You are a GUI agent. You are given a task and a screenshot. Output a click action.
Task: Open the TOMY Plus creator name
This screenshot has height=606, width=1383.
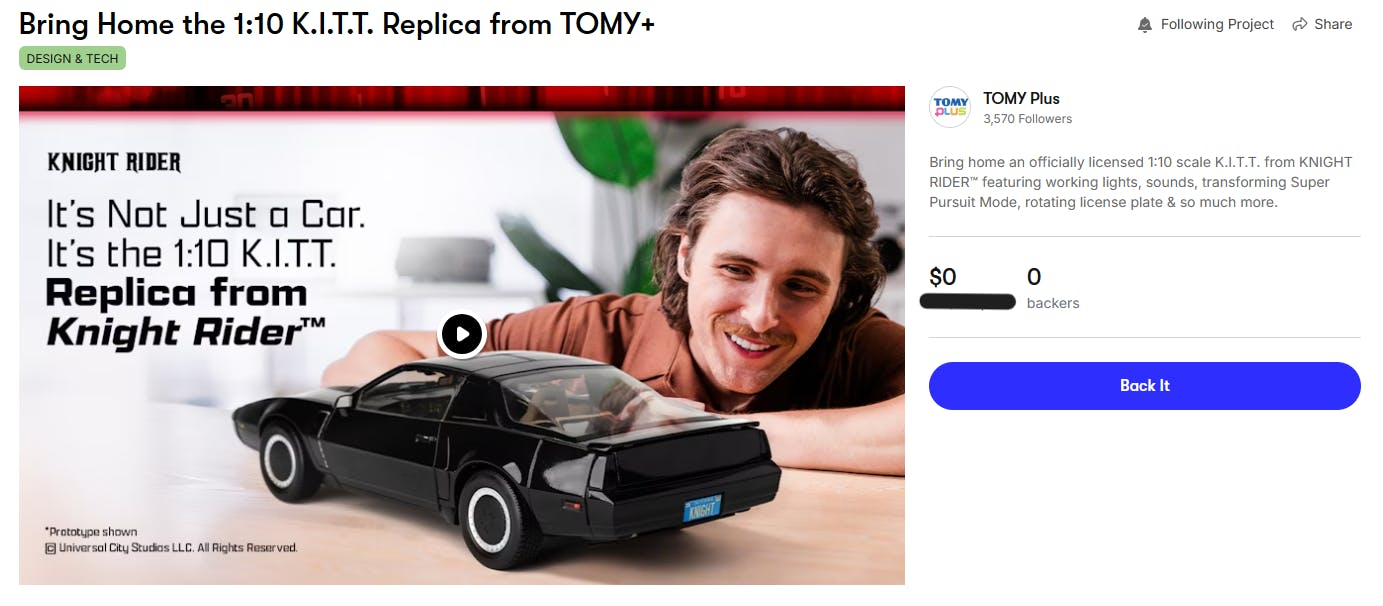[x=1021, y=98]
